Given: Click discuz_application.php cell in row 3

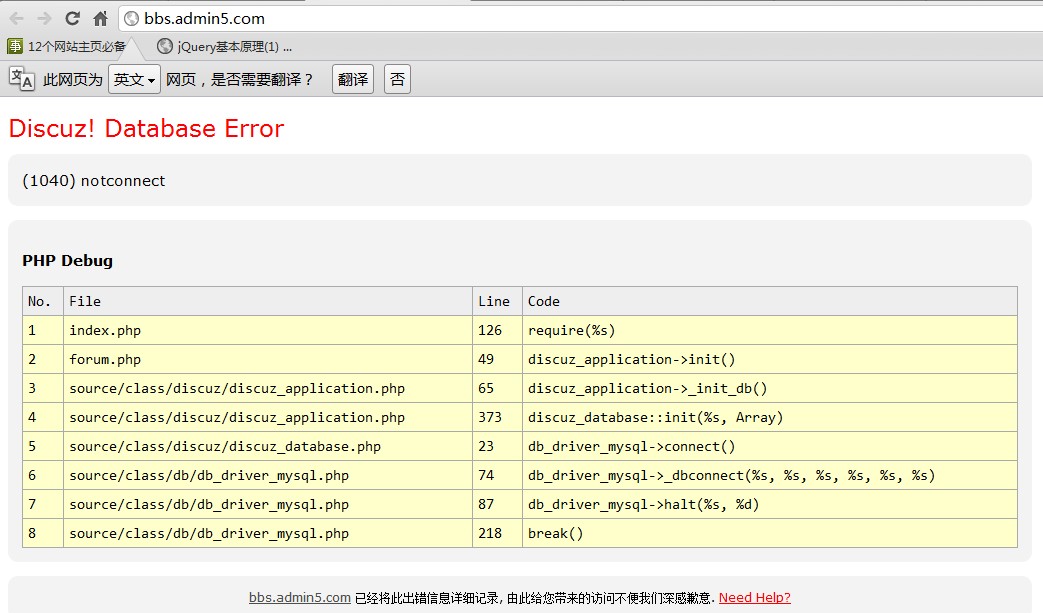Looking at the screenshot, I should click(x=268, y=388).
